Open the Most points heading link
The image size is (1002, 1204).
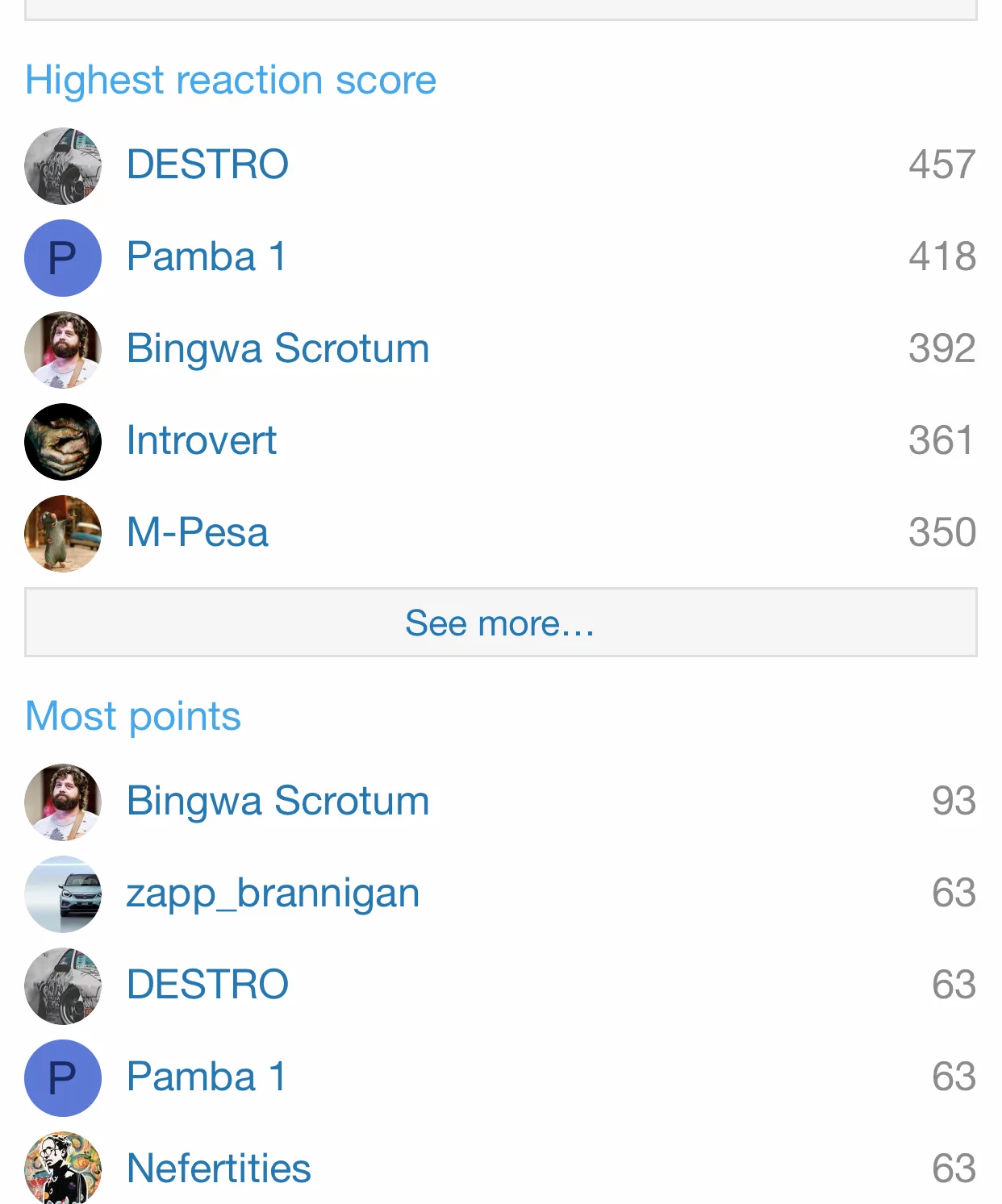133,716
